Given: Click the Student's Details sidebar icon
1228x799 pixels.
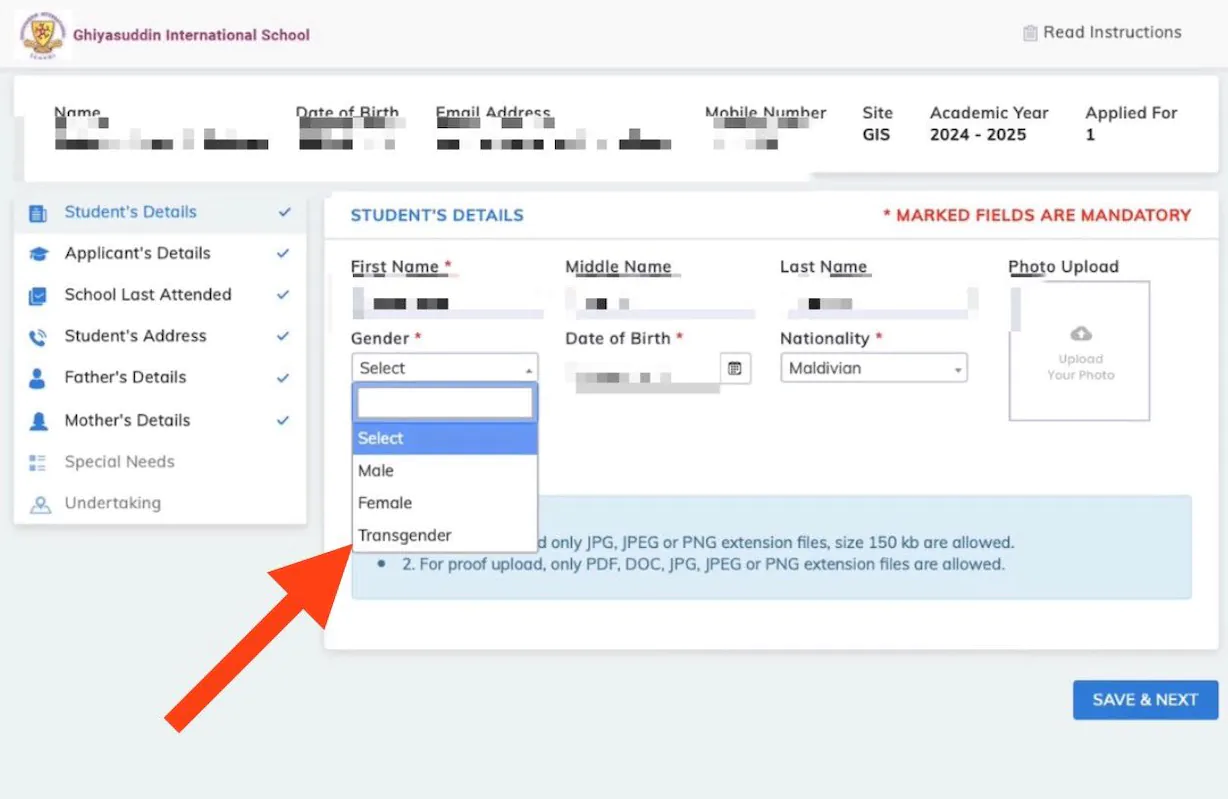Looking at the screenshot, I should coord(38,213).
